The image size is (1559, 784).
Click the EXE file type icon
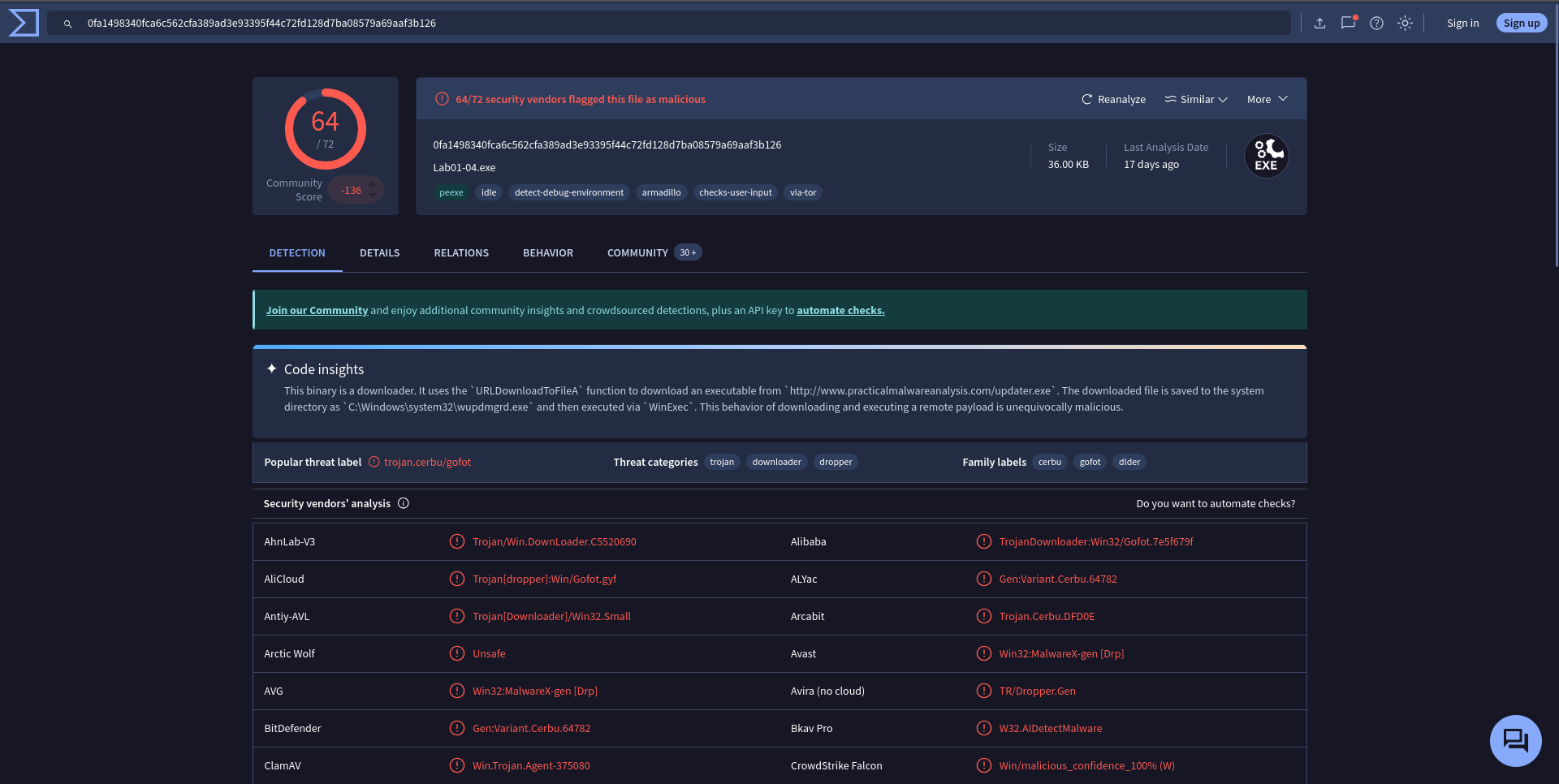pos(1266,156)
